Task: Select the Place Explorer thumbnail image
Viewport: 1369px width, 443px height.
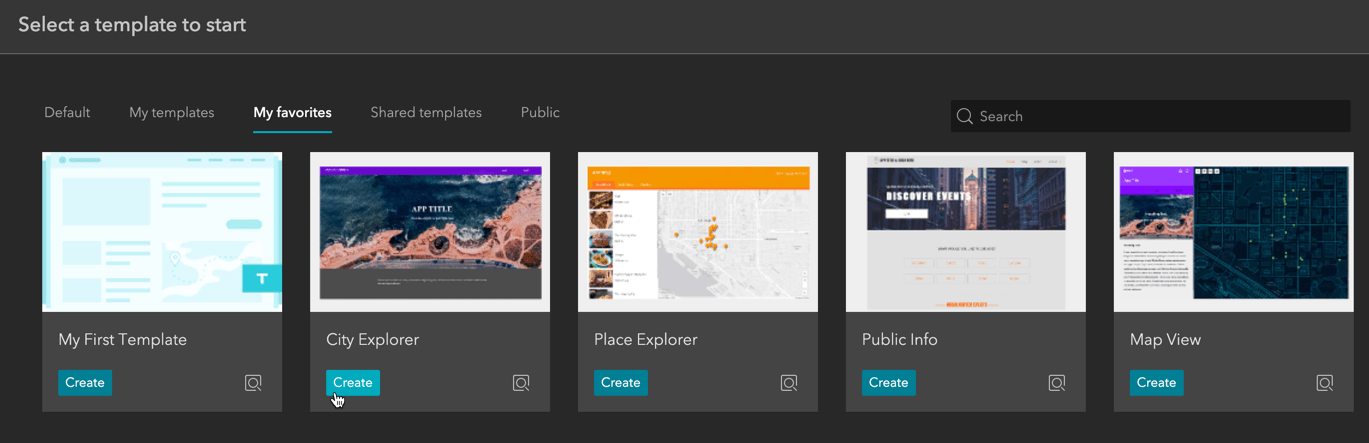Action: tap(698, 232)
